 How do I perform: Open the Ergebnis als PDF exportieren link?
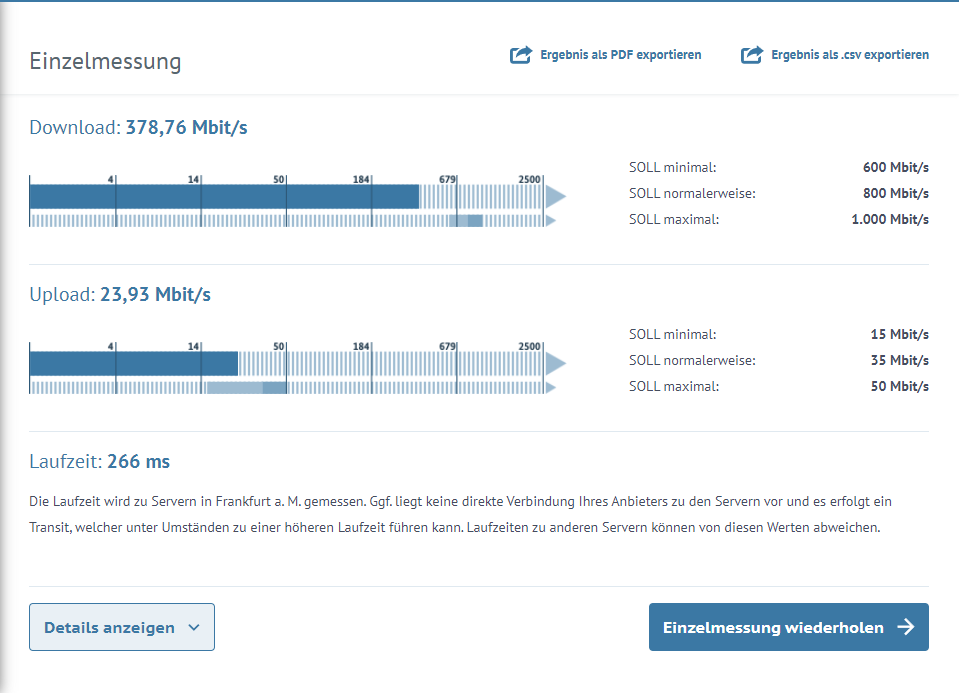pos(620,55)
